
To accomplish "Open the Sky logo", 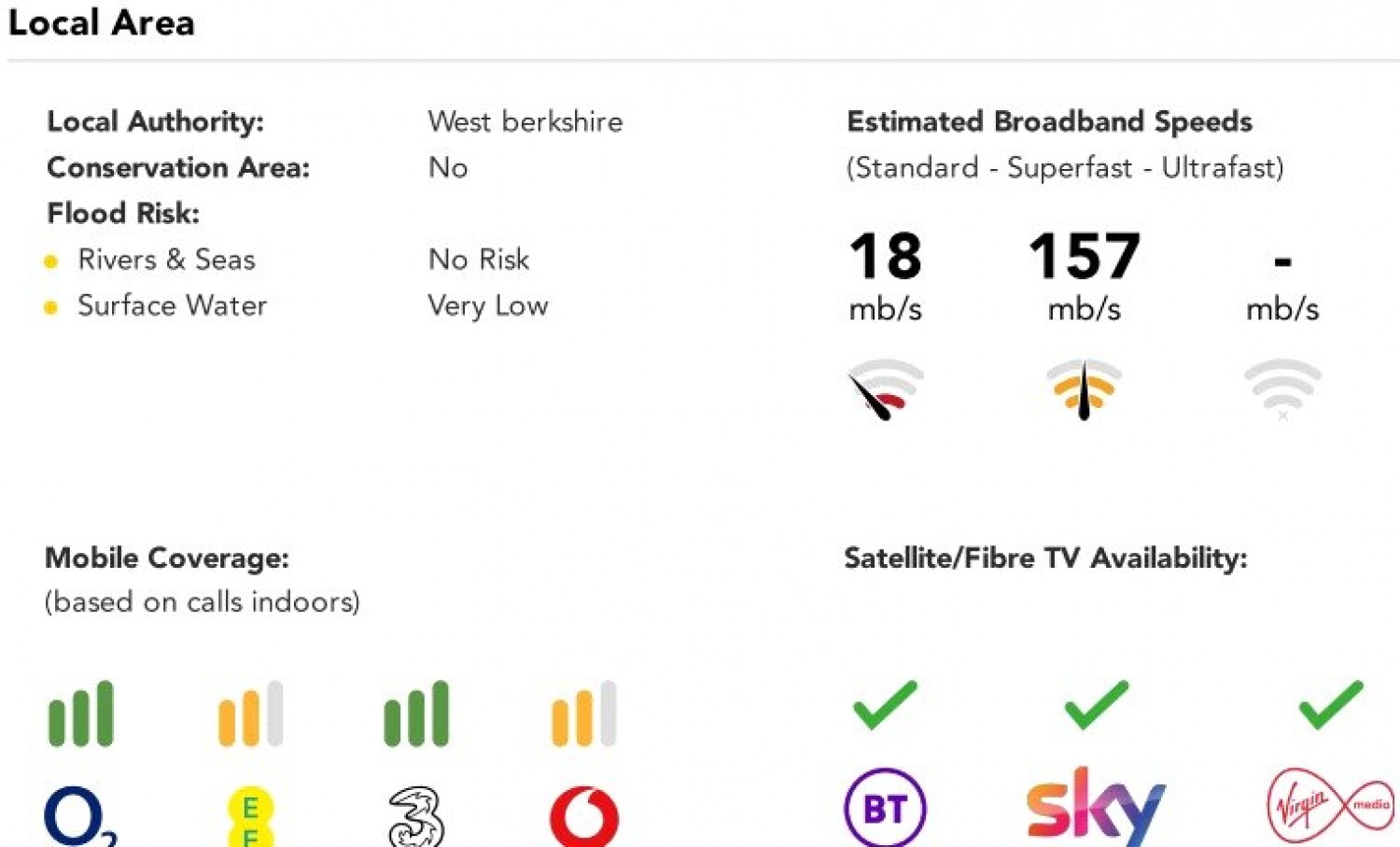I will [1096, 807].
